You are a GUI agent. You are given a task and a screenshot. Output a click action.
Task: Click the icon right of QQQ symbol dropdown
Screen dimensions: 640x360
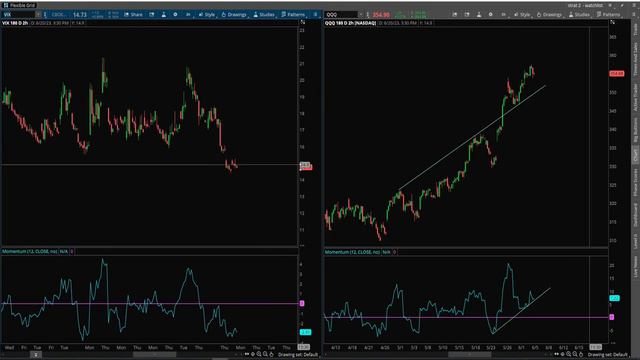368,15
